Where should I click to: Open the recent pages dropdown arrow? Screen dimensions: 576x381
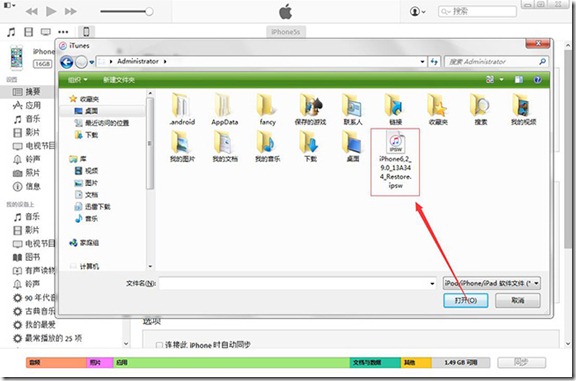[91, 62]
